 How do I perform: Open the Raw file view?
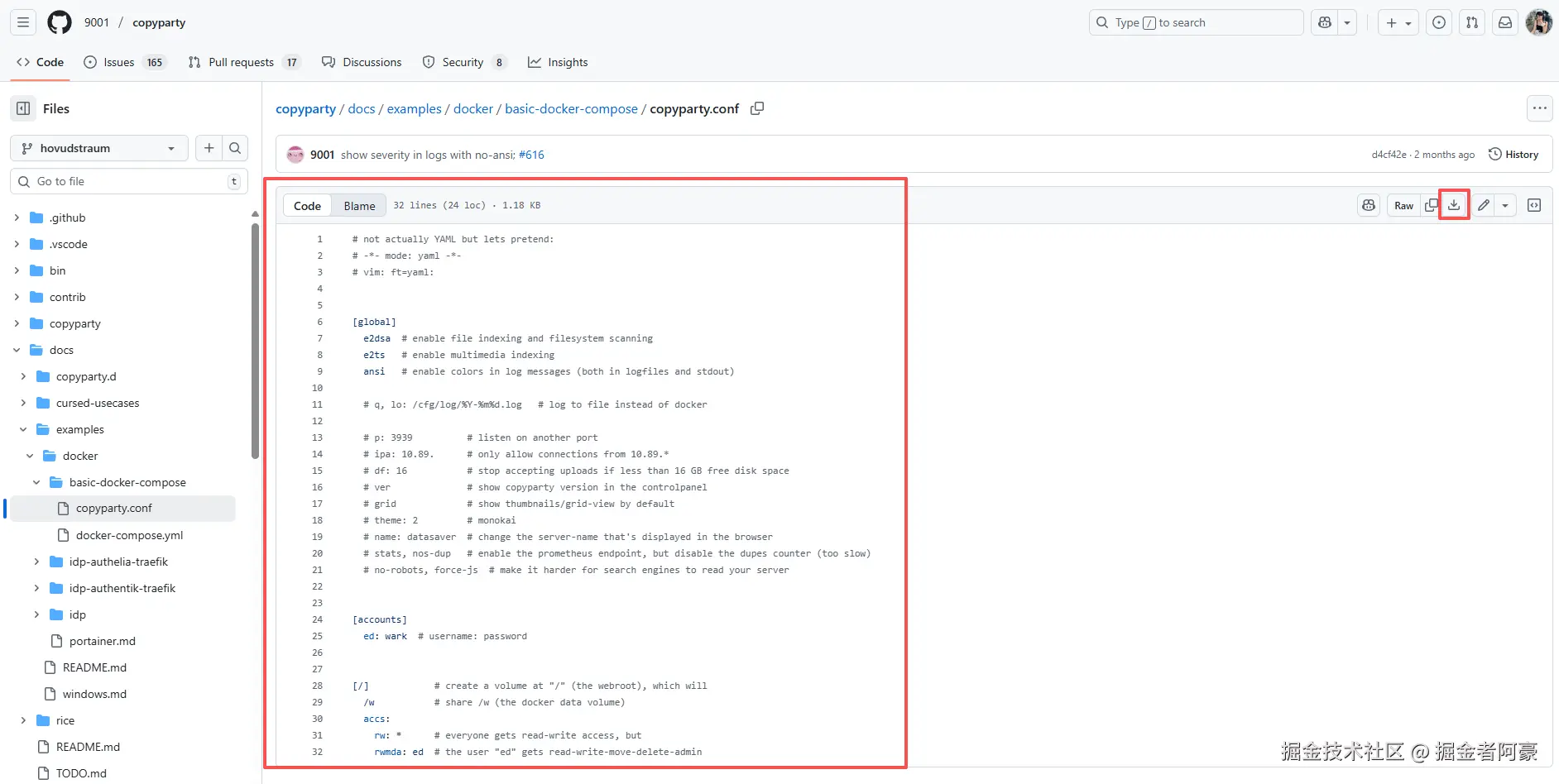(1403, 205)
